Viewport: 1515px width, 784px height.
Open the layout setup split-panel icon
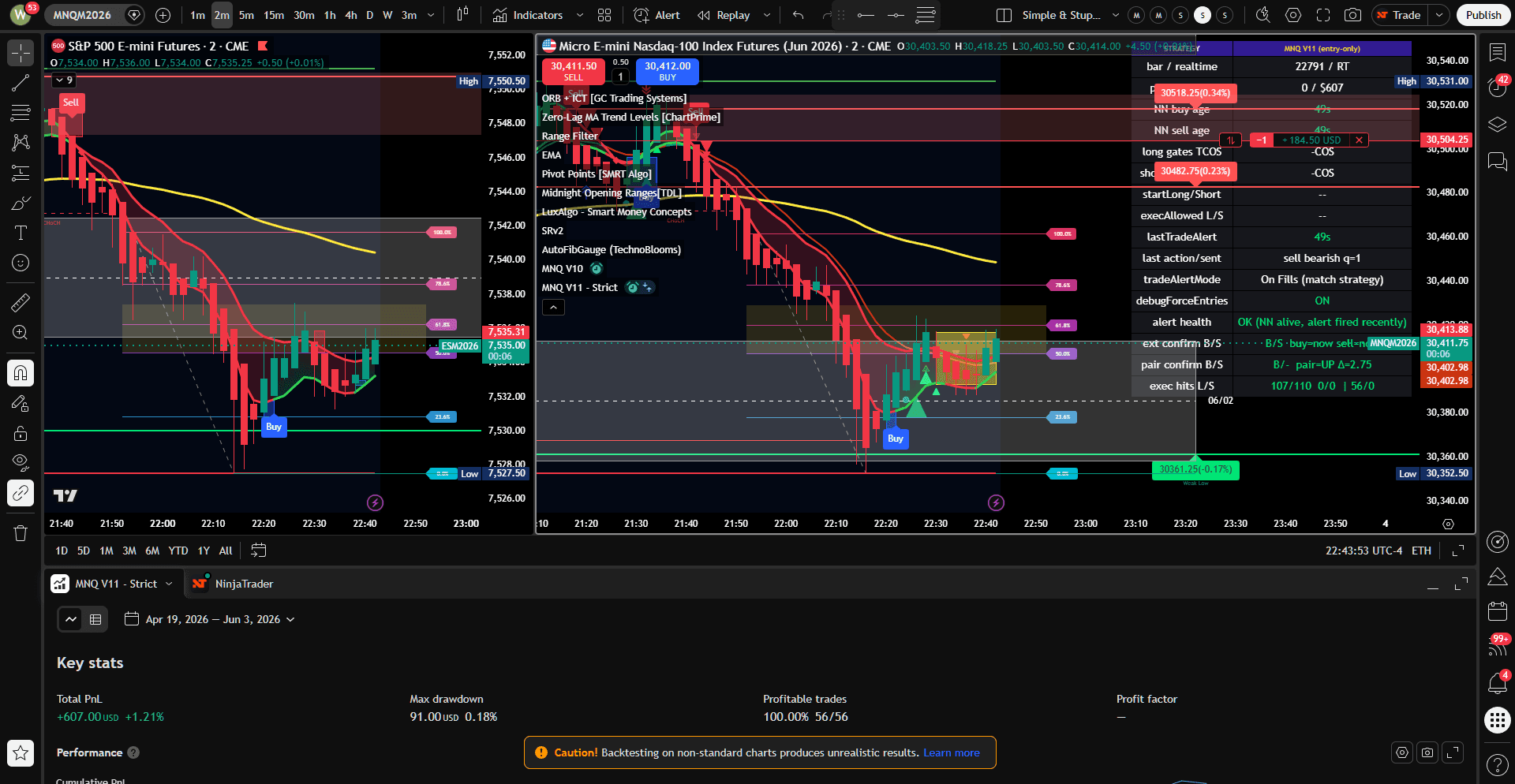[1004, 15]
